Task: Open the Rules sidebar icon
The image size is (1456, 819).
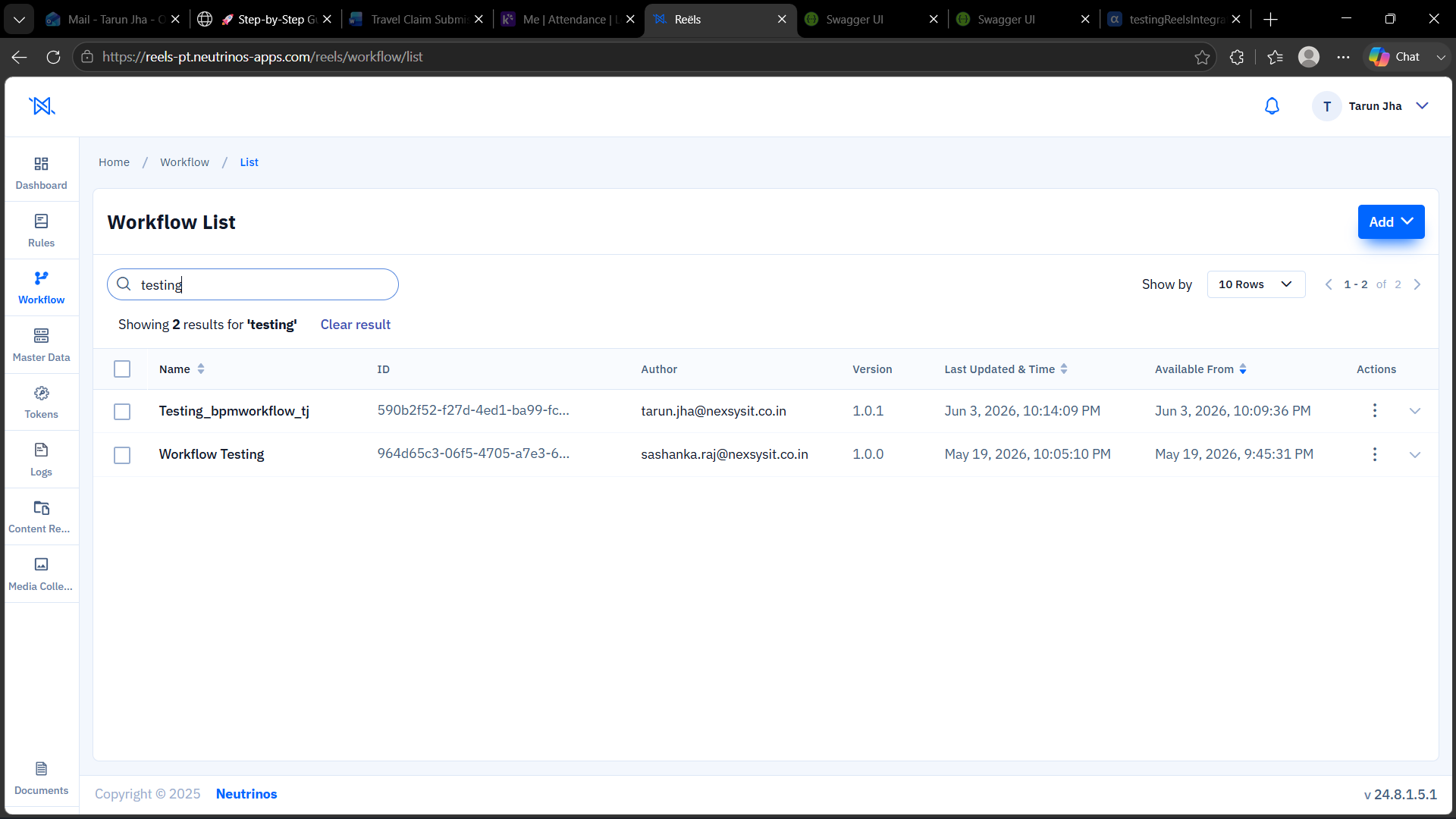Action: pyautogui.click(x=41, y=231)
